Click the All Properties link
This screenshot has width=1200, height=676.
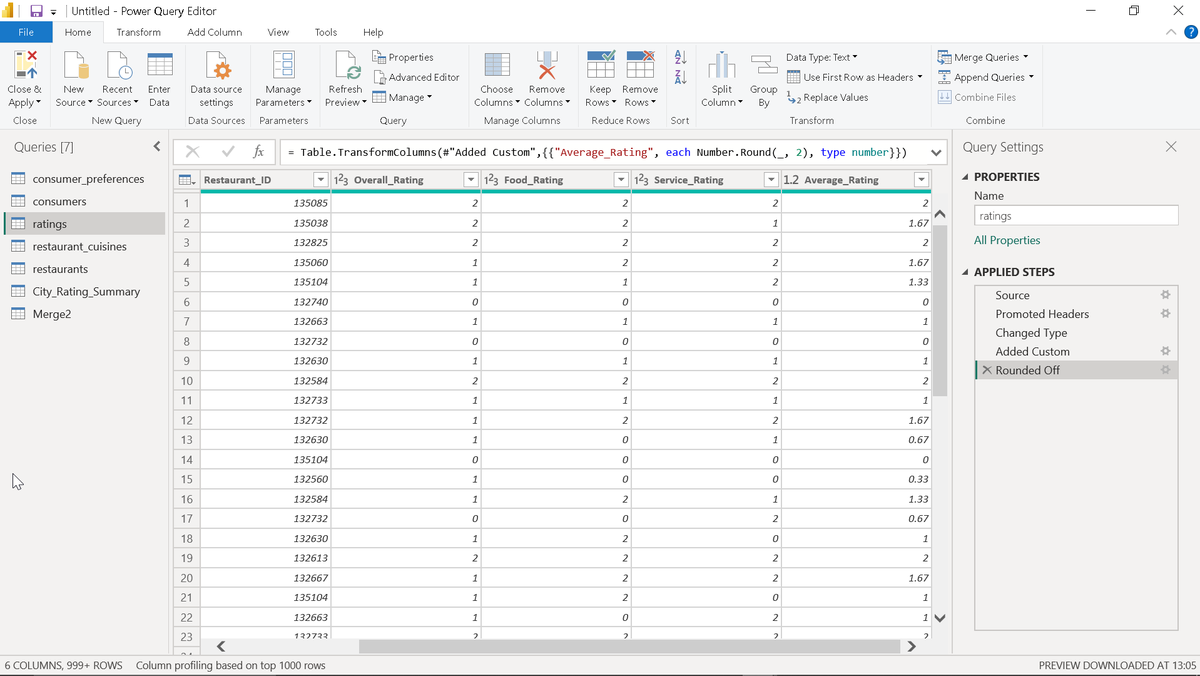tap(1007, 240)
